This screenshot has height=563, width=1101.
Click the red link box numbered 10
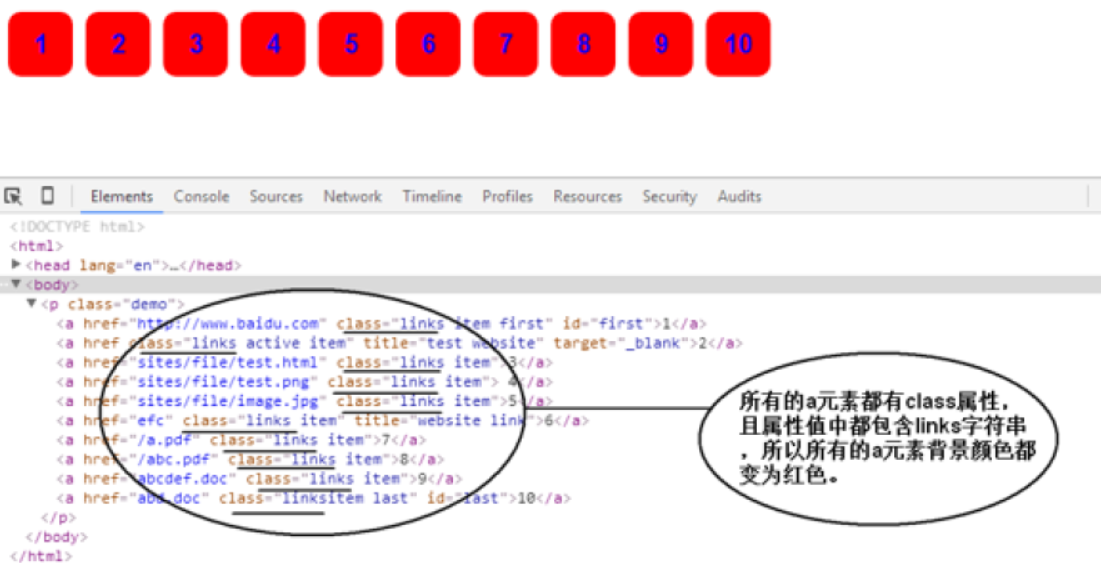[x=738, y=44]
